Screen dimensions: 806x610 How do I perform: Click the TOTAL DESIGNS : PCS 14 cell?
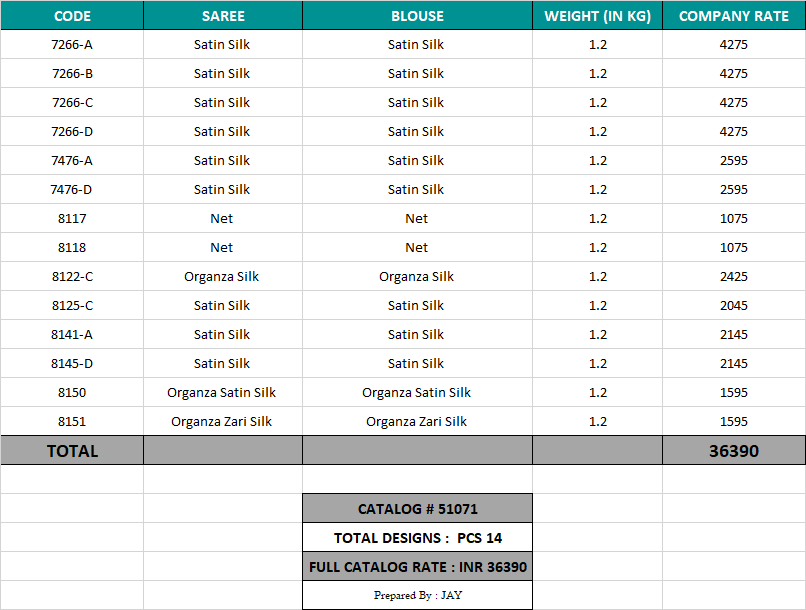pyautogui.click(x=417, y=538)
